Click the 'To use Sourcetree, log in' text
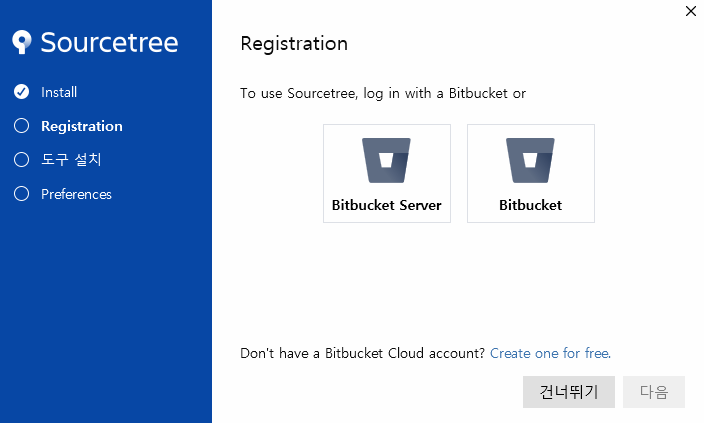The image size is (704, 423). tap(383, 93)
